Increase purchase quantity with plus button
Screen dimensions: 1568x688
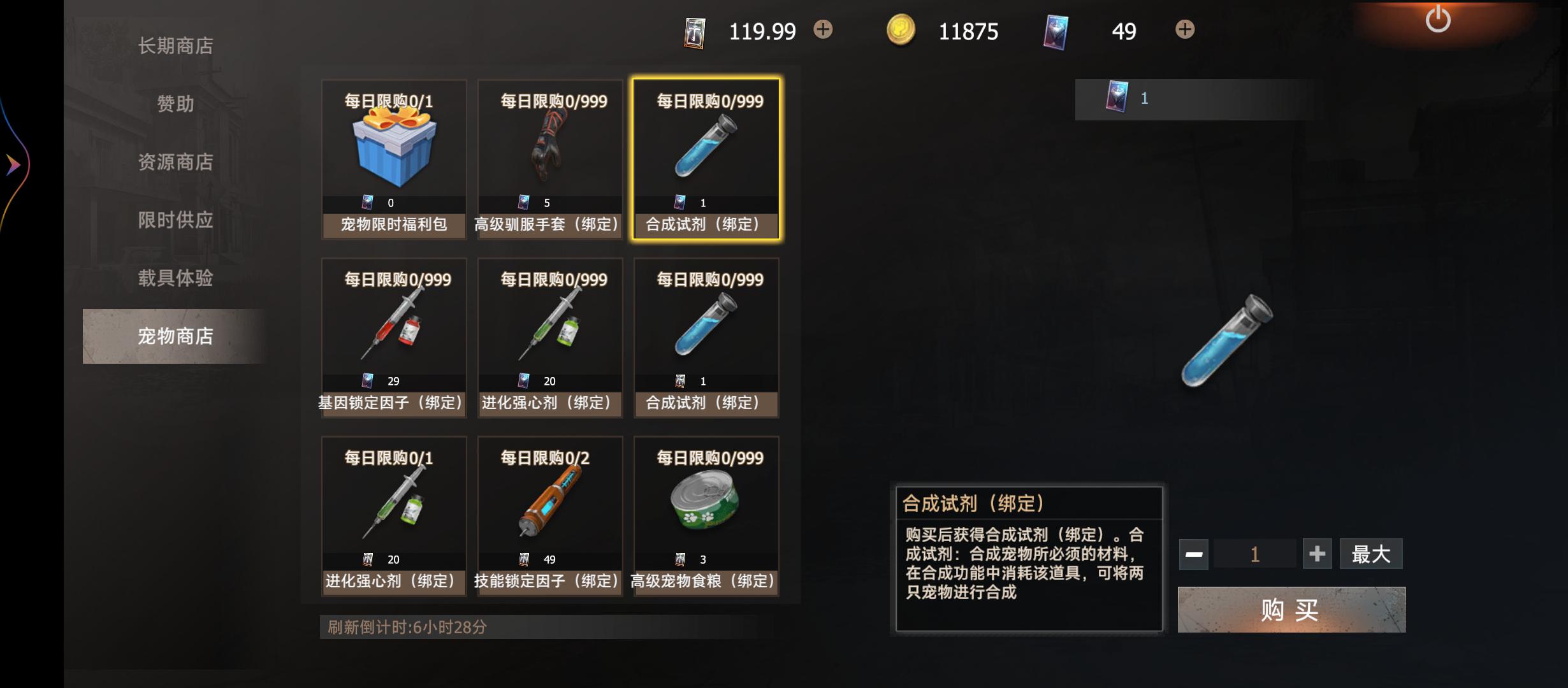[1317, 554]
